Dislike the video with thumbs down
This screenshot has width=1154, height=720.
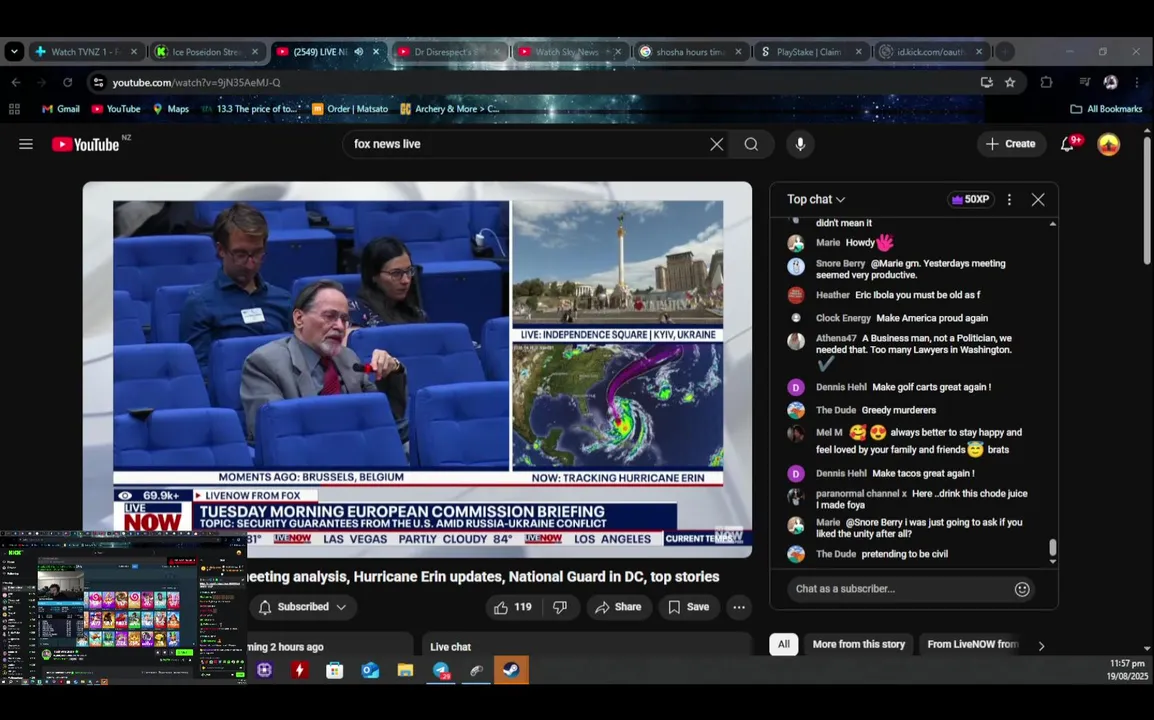pos(560,607)
